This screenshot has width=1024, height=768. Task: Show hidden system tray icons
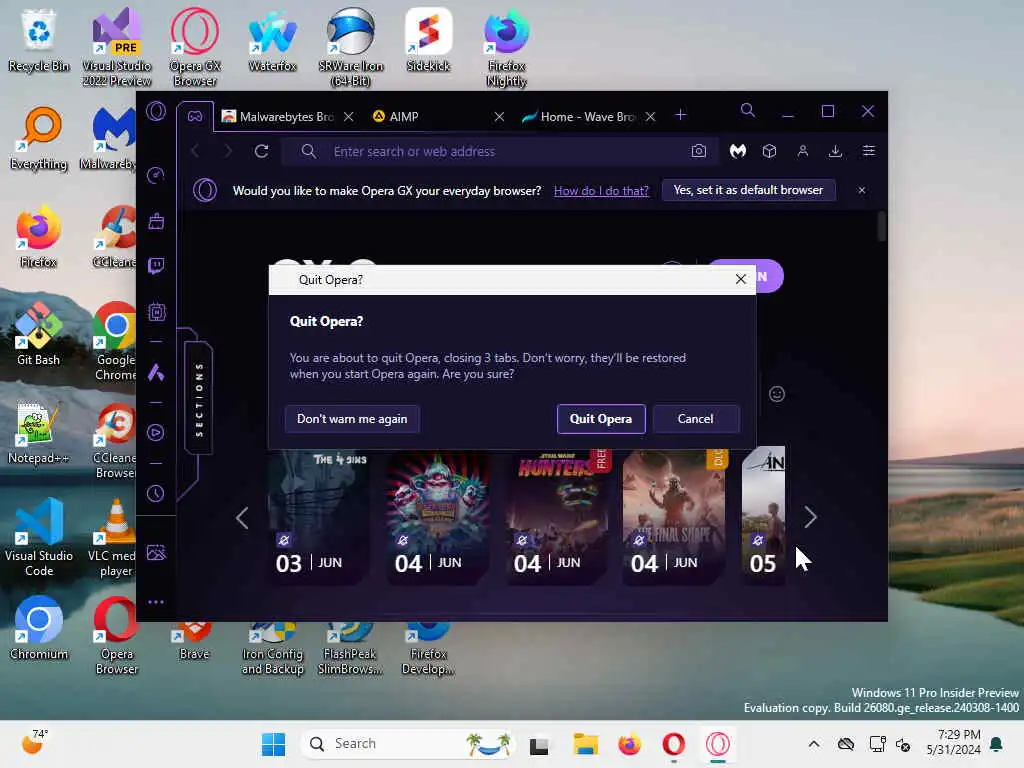[x=814, y=744]
